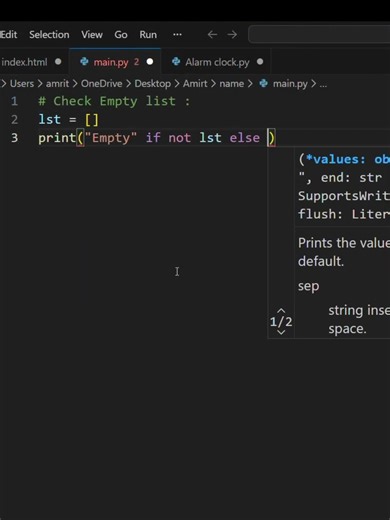
Task: Select name folder in the breadcrumb
Action: click(x=231, y=83)
